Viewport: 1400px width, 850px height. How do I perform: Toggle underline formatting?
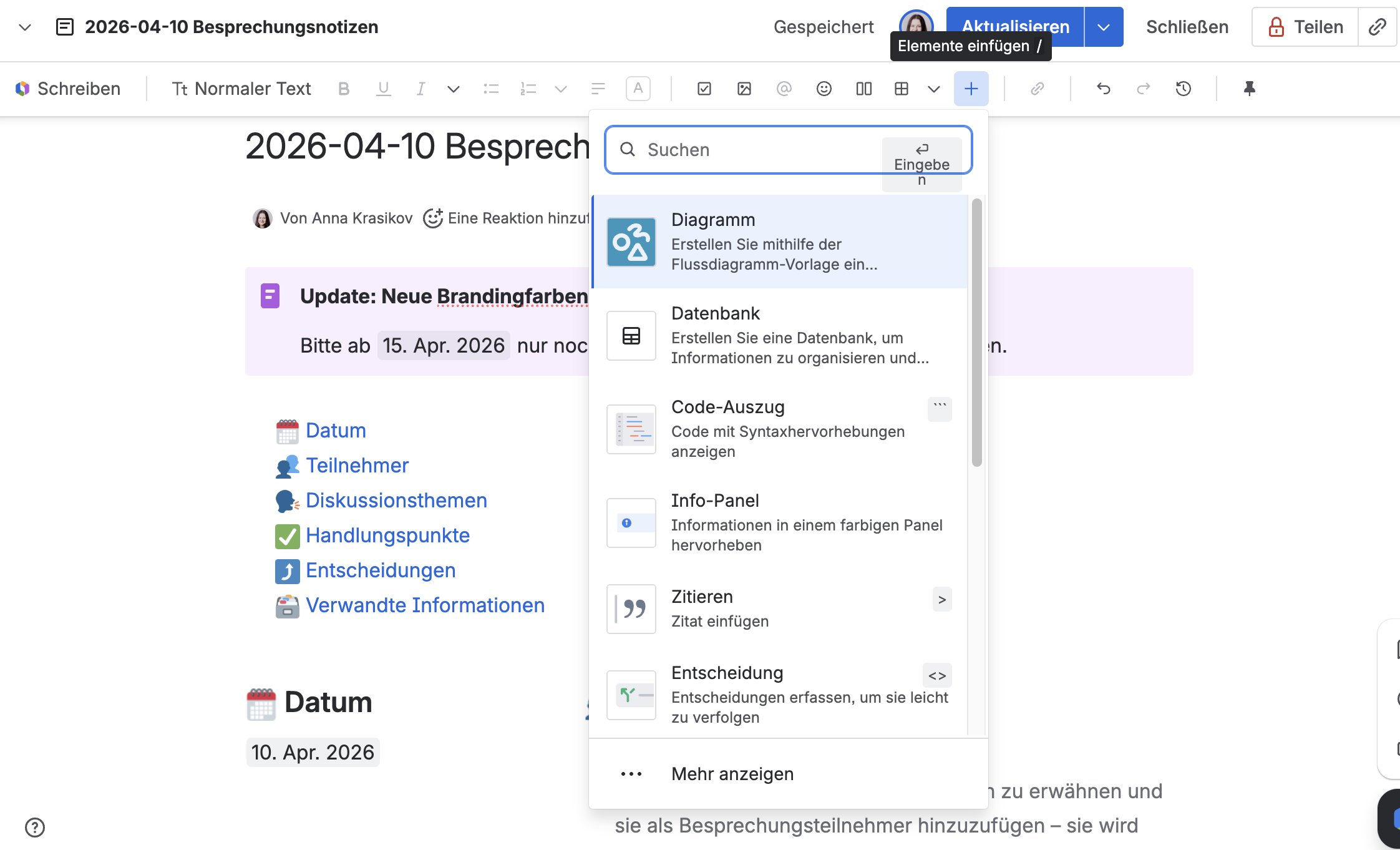click(x=383, y=89)
